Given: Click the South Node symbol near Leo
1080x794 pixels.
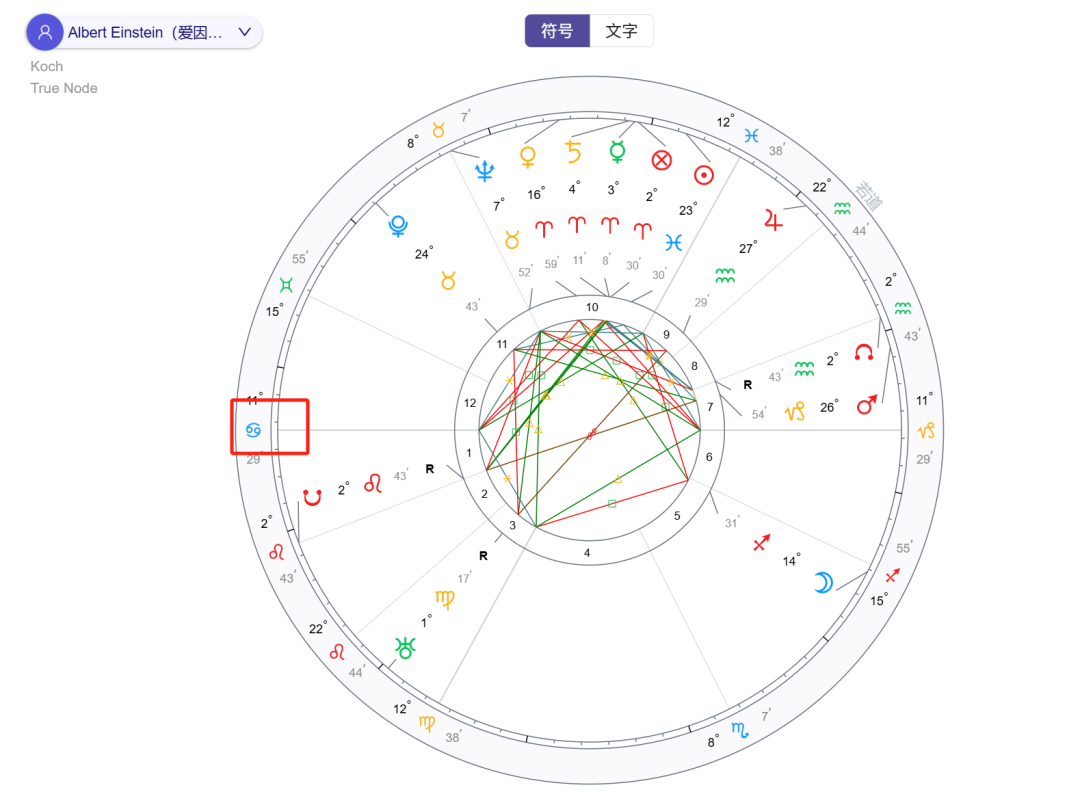Looking at the screenshot, I should [x=311, y=494].
